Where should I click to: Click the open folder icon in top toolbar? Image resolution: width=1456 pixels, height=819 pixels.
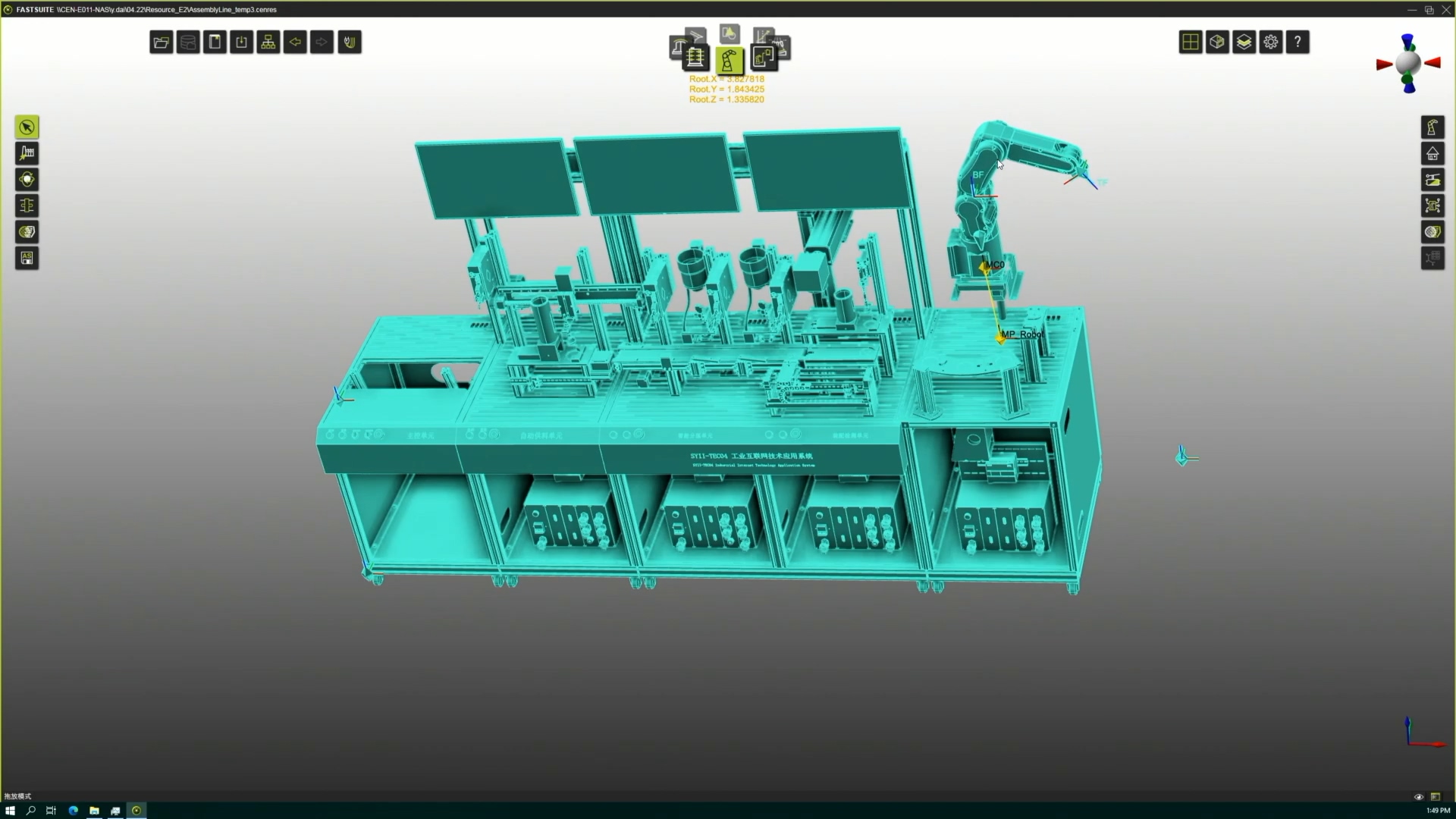(161, 42)
